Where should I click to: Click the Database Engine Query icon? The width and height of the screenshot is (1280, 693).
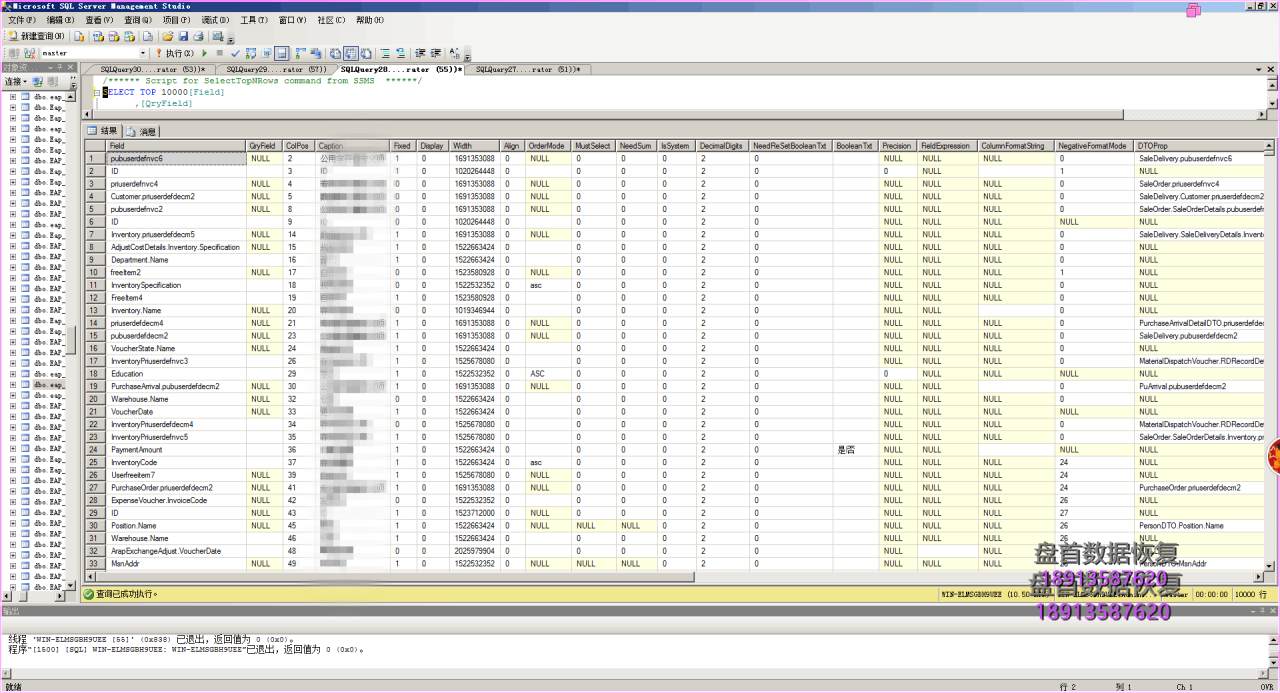(x=79, y=36)
